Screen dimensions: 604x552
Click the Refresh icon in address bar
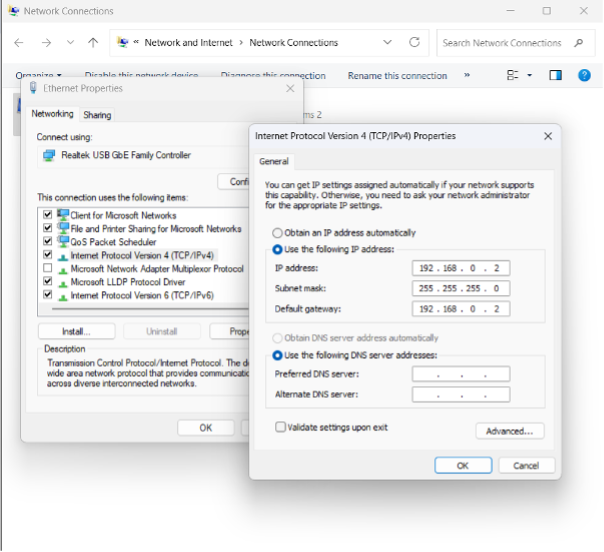414,43
